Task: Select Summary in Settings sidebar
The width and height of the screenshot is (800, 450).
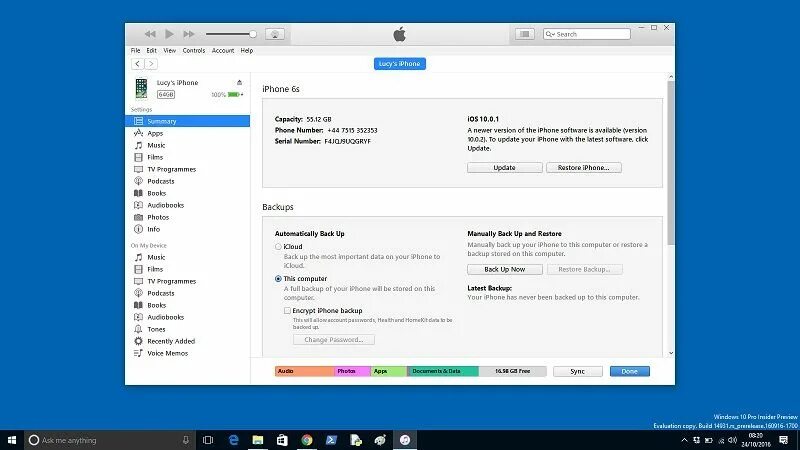Action: click(x=187, y=121)
